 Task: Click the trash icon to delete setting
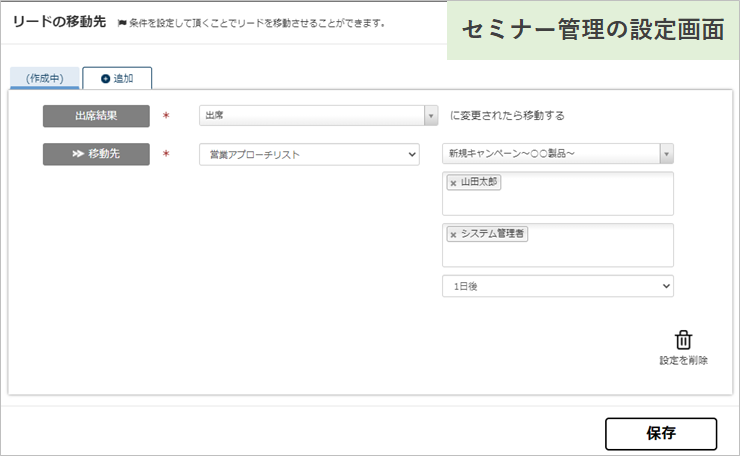tap(683, 339)
